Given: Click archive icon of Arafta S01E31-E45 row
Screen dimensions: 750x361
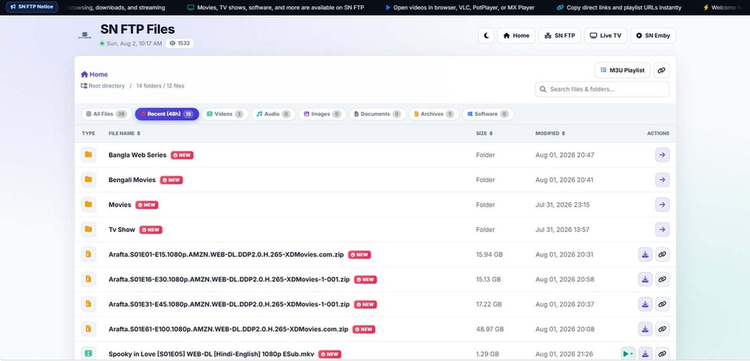Looking at the screenshot, I should tap(88, 304).
